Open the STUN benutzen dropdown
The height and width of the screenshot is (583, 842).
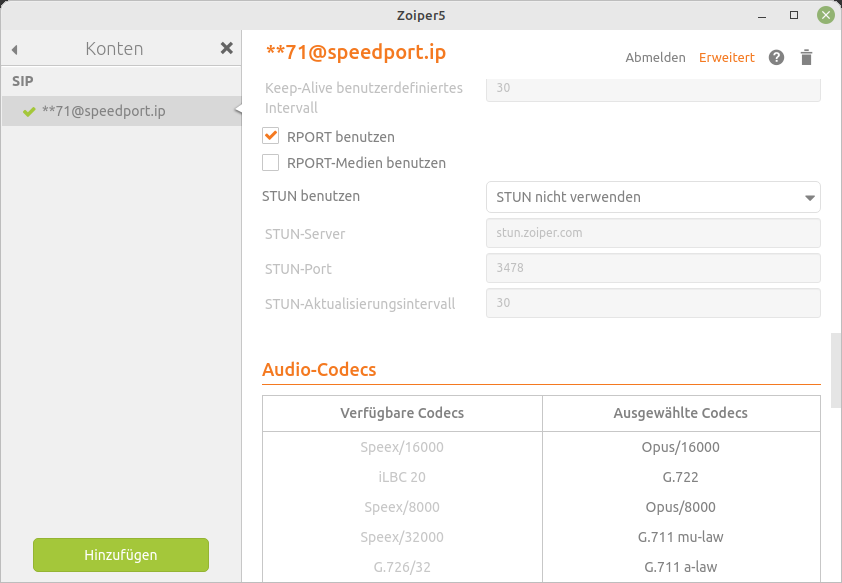[x=653, y=197]
